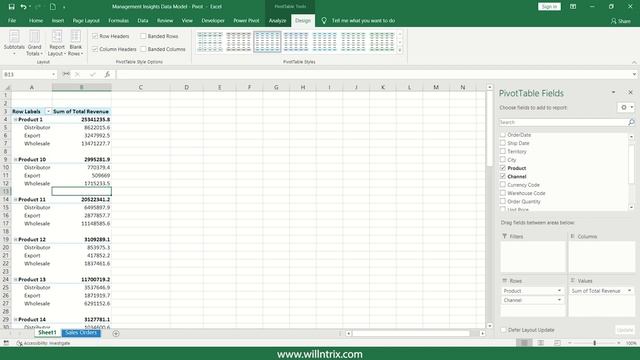Click the Sign in button

point(549,7)
